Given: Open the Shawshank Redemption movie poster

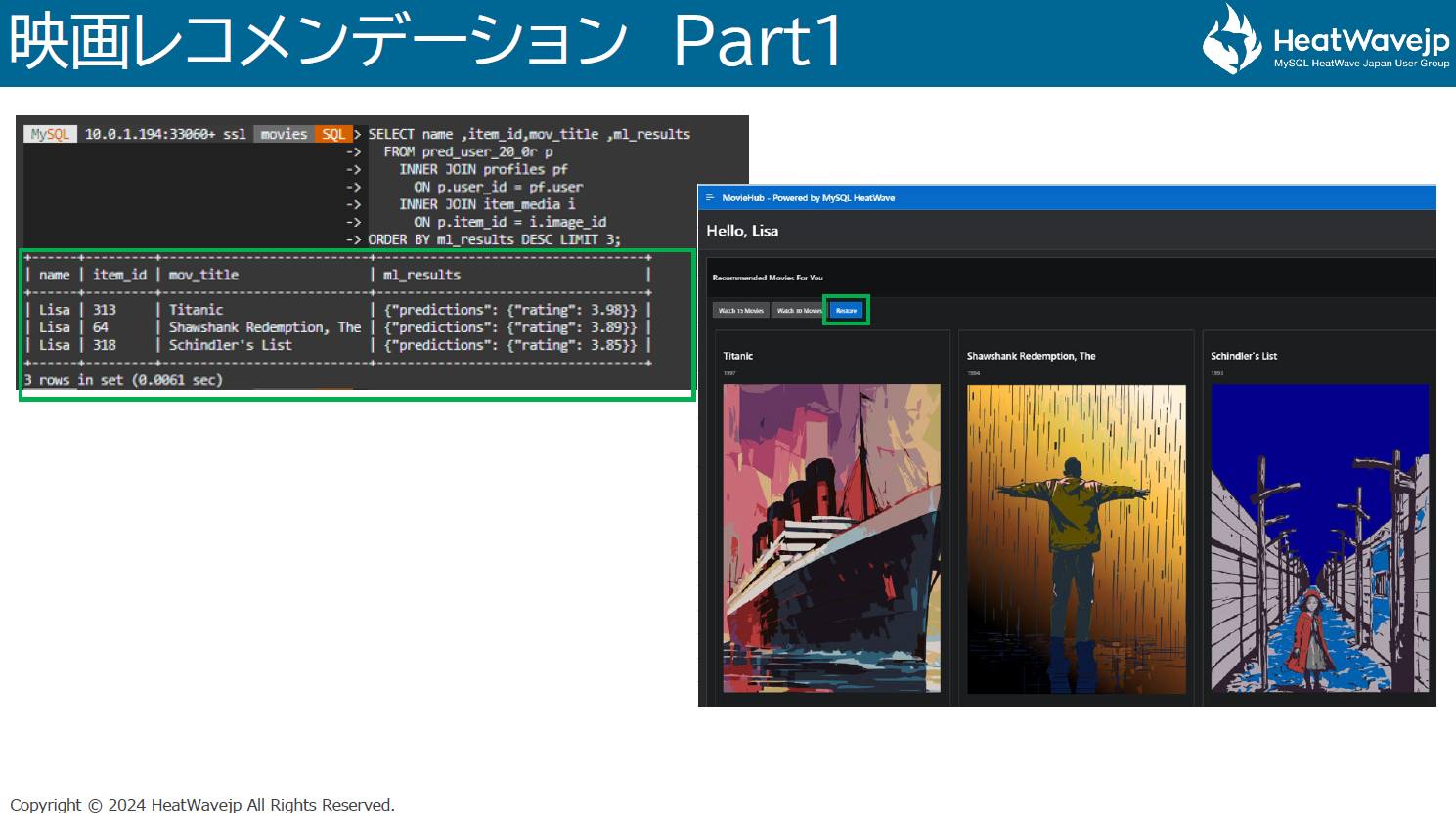Looking at the screenshot, I should [1077, 538].
